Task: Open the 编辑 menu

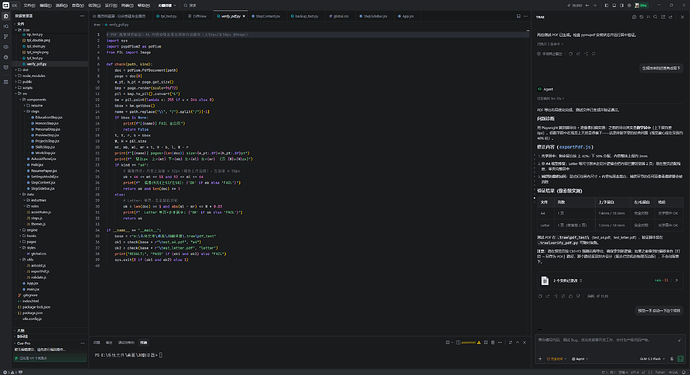Action: 45,5
